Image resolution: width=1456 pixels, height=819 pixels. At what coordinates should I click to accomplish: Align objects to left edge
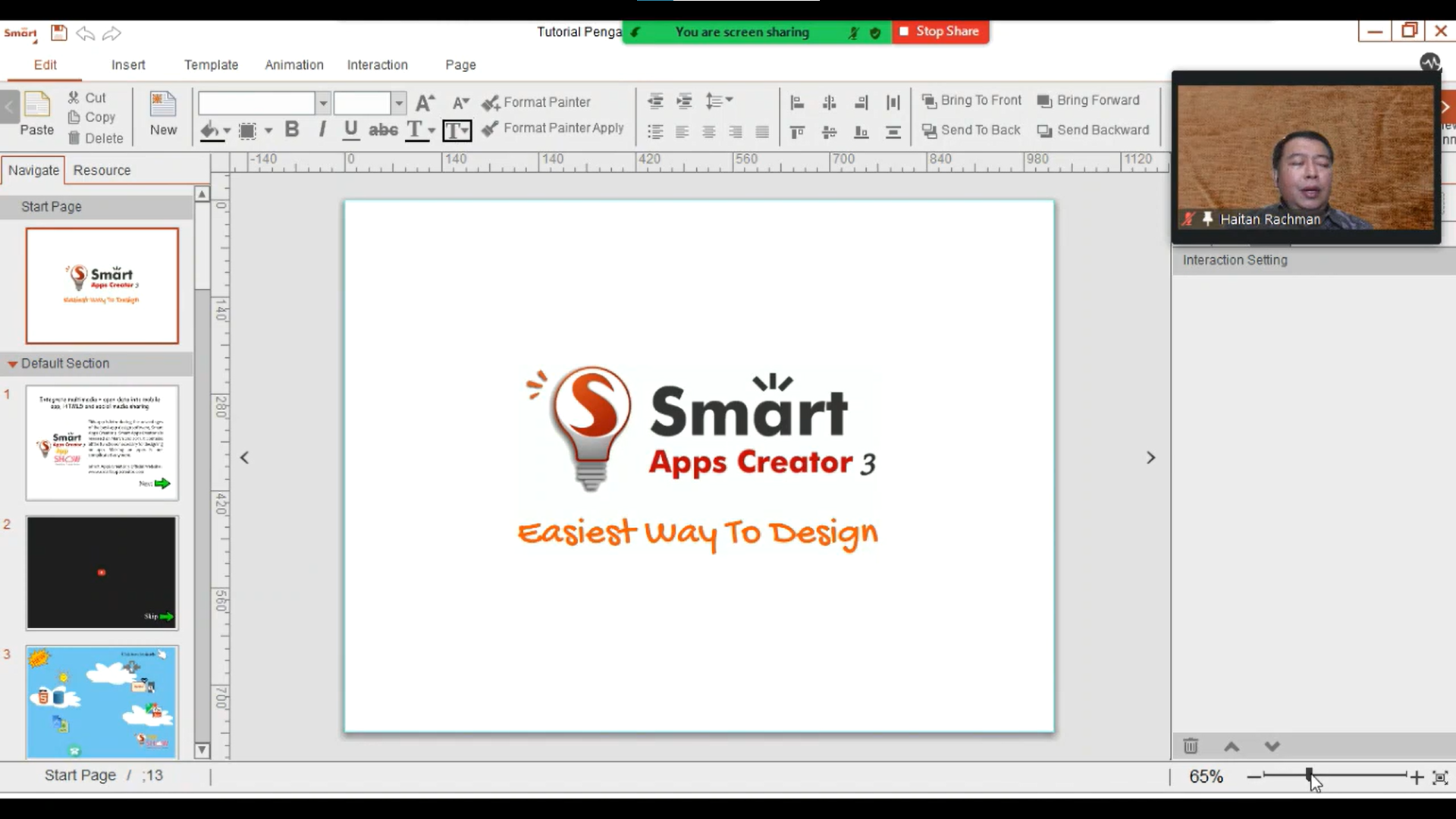click(x=797, y=102)
